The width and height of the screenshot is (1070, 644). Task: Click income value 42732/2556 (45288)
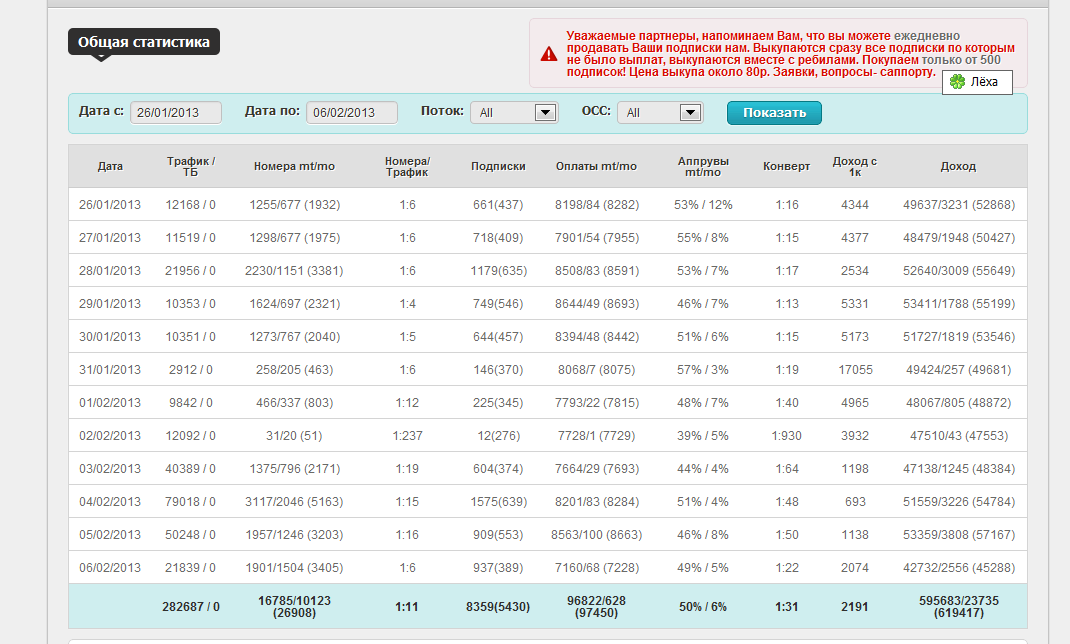tap(959, 568)
